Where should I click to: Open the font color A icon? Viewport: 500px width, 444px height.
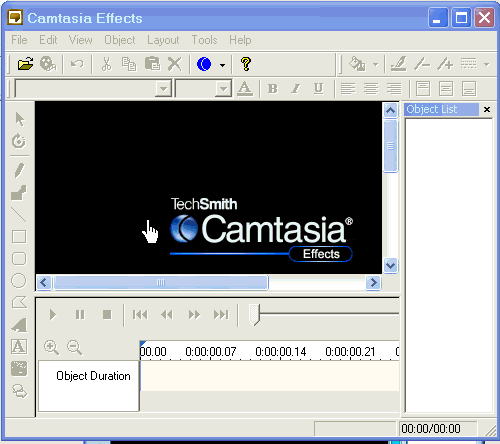(245, 89)
